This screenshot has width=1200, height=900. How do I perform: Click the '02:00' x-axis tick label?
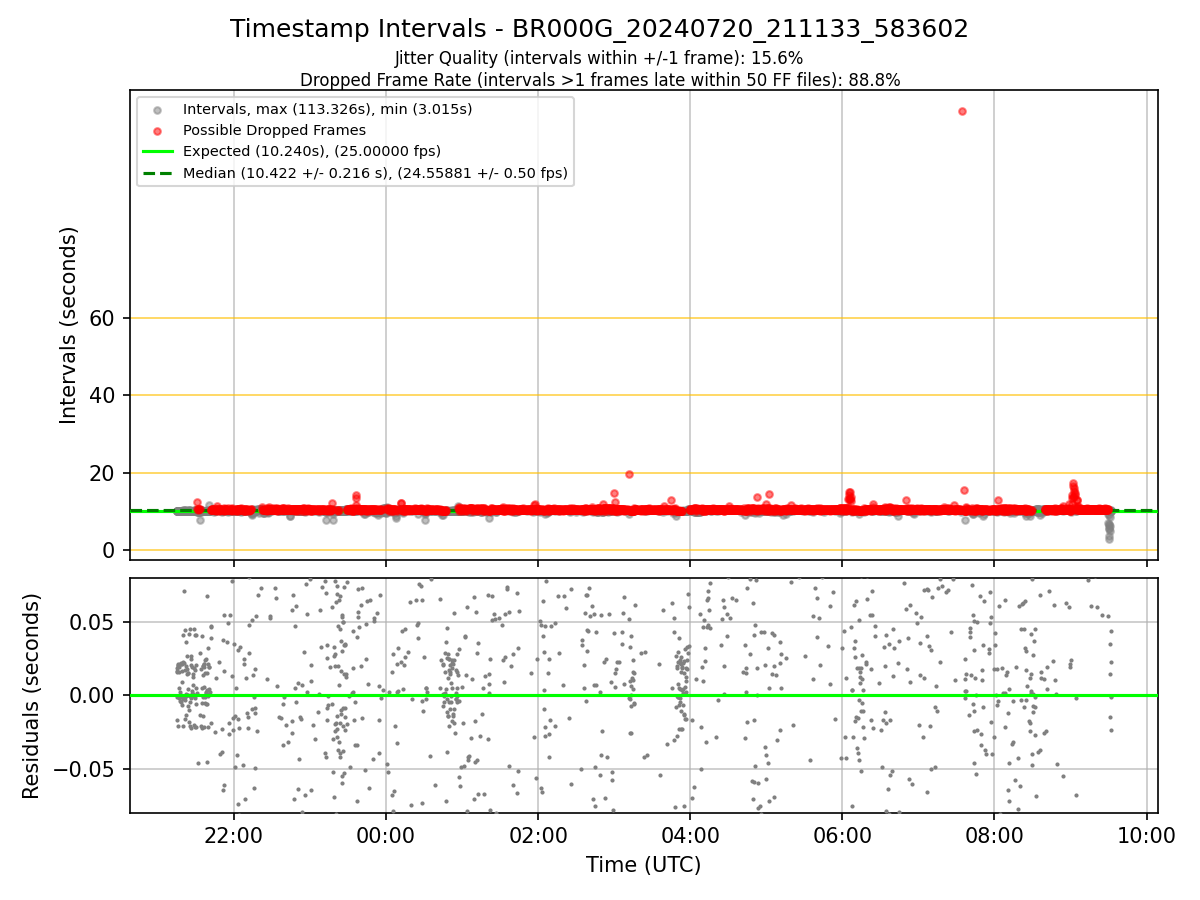click(538, 835)
